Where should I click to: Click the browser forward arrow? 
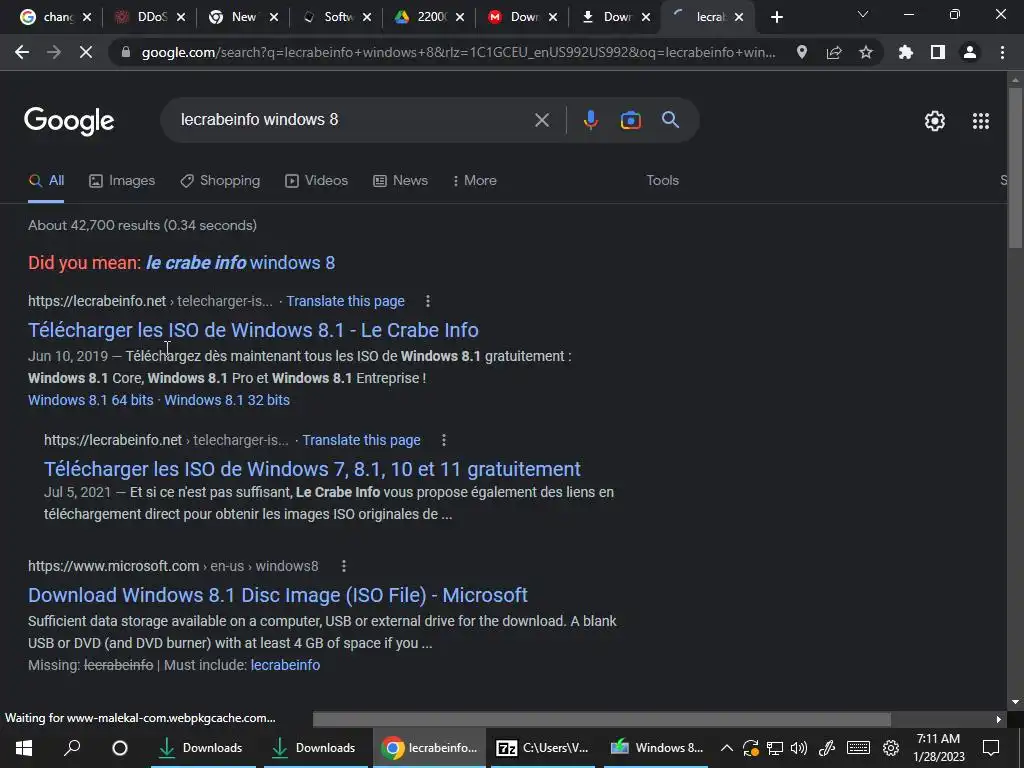click(x=54, y=52)
